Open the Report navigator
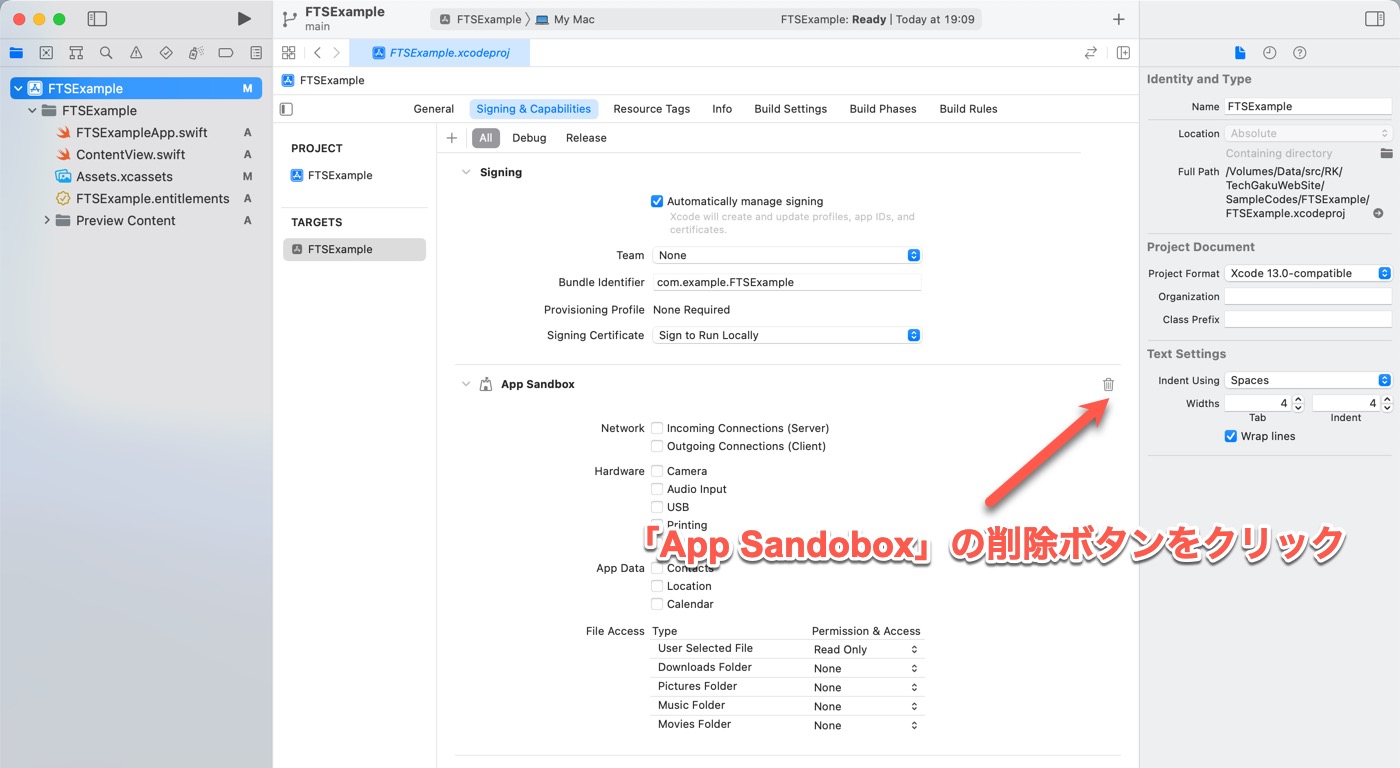Image resolution: width=1400 pixels, height=768 pixels. 256,53
